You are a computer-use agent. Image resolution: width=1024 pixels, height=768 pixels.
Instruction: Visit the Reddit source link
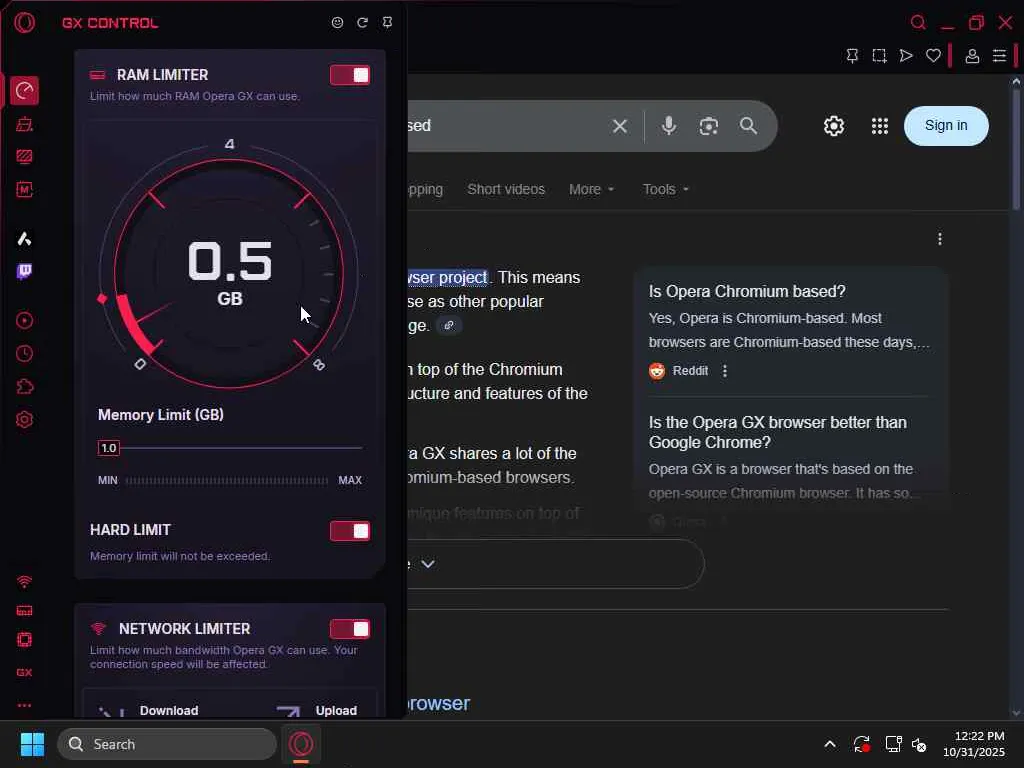(679, 371)
